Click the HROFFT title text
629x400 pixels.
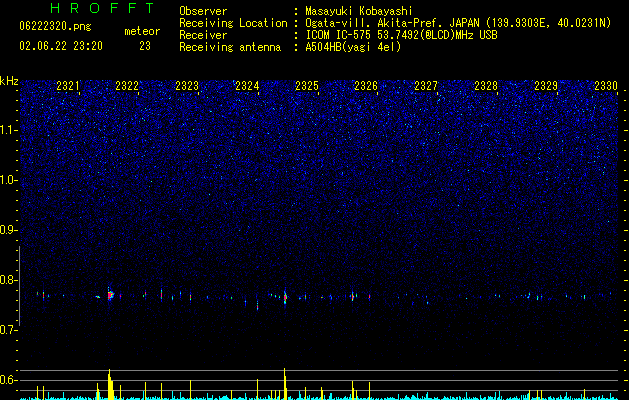(x=102, y=8)
